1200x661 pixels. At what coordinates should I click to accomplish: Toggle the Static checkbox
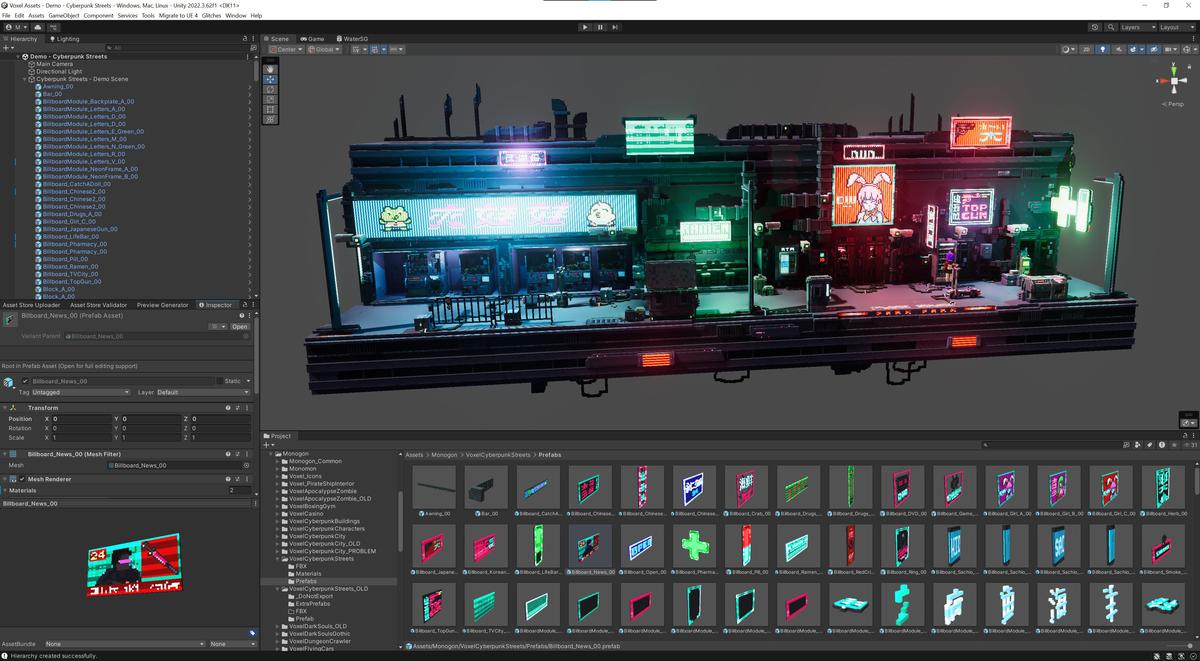click(x=220, y=381)
